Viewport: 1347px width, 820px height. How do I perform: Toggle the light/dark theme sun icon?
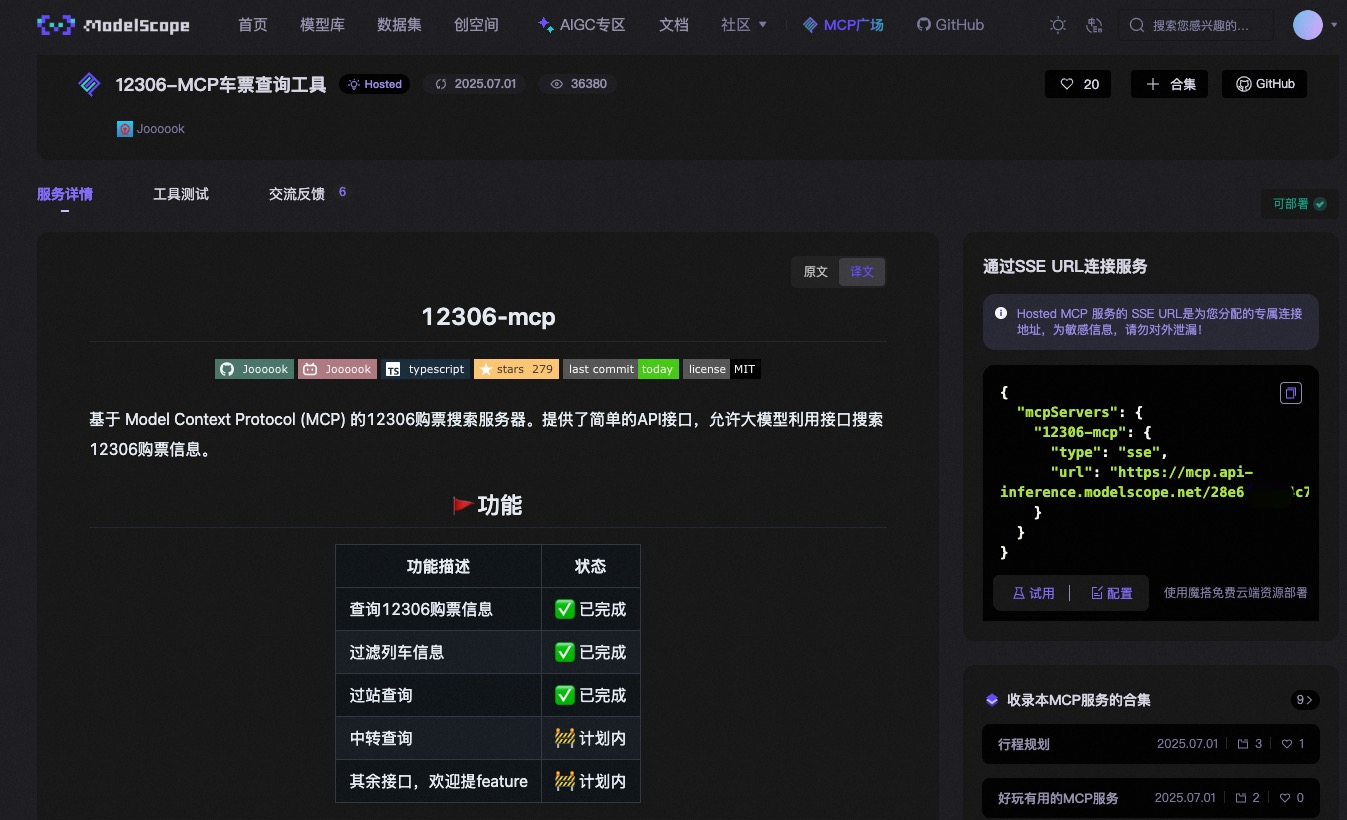point(1058,25)
